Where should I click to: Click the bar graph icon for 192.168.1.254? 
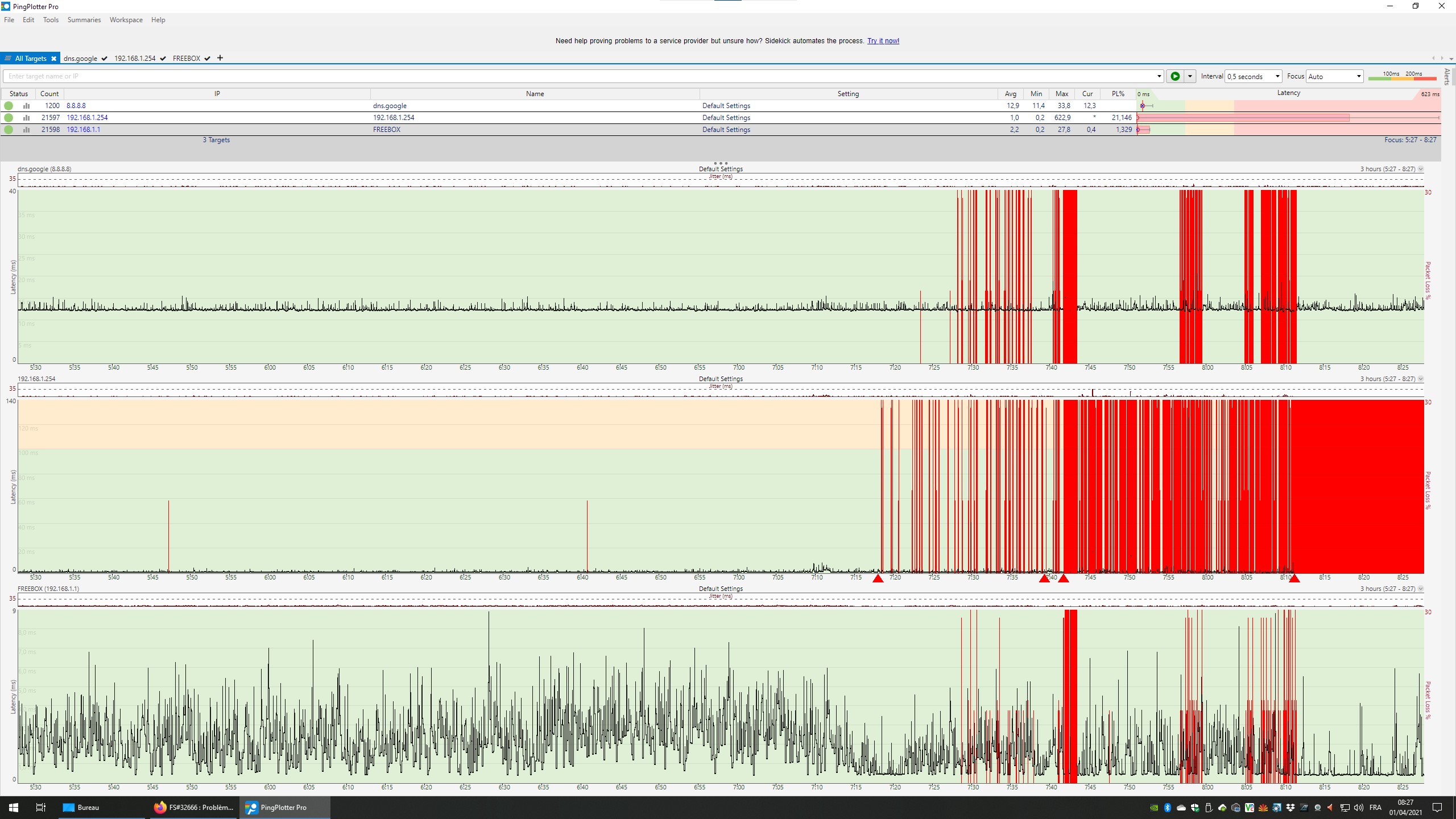point(26,118)
